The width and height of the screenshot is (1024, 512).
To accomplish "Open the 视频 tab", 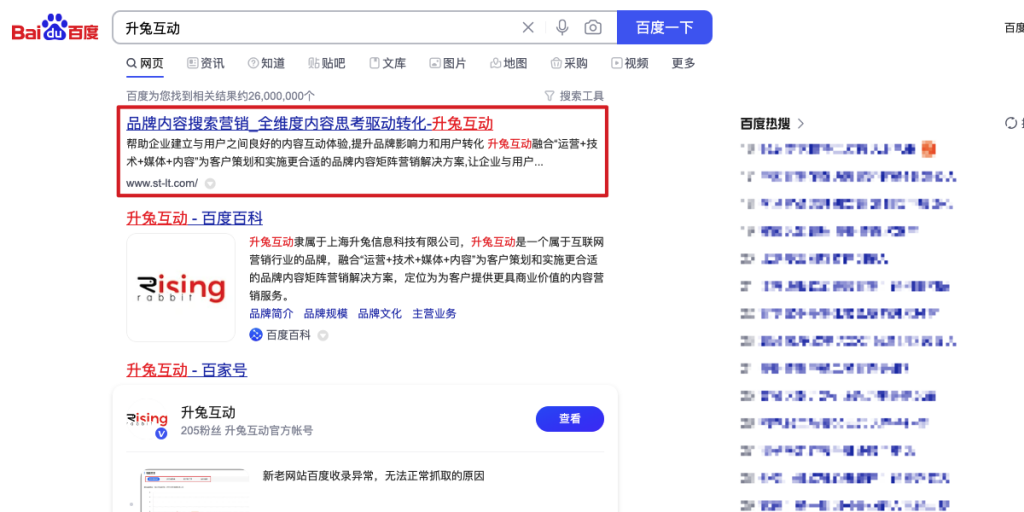I will point(630,63).
